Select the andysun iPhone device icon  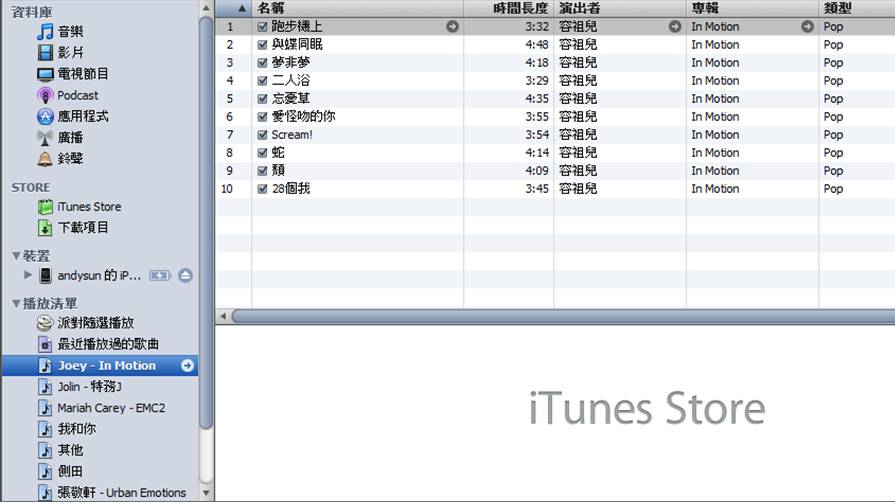tap(45, 275)
